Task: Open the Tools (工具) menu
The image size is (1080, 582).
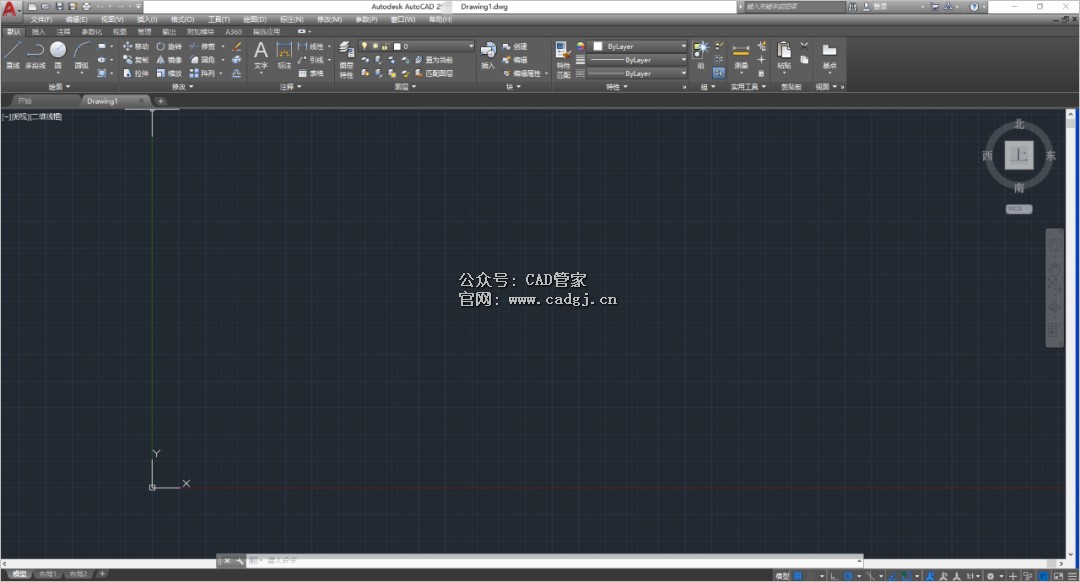Action: click(219, 19)
